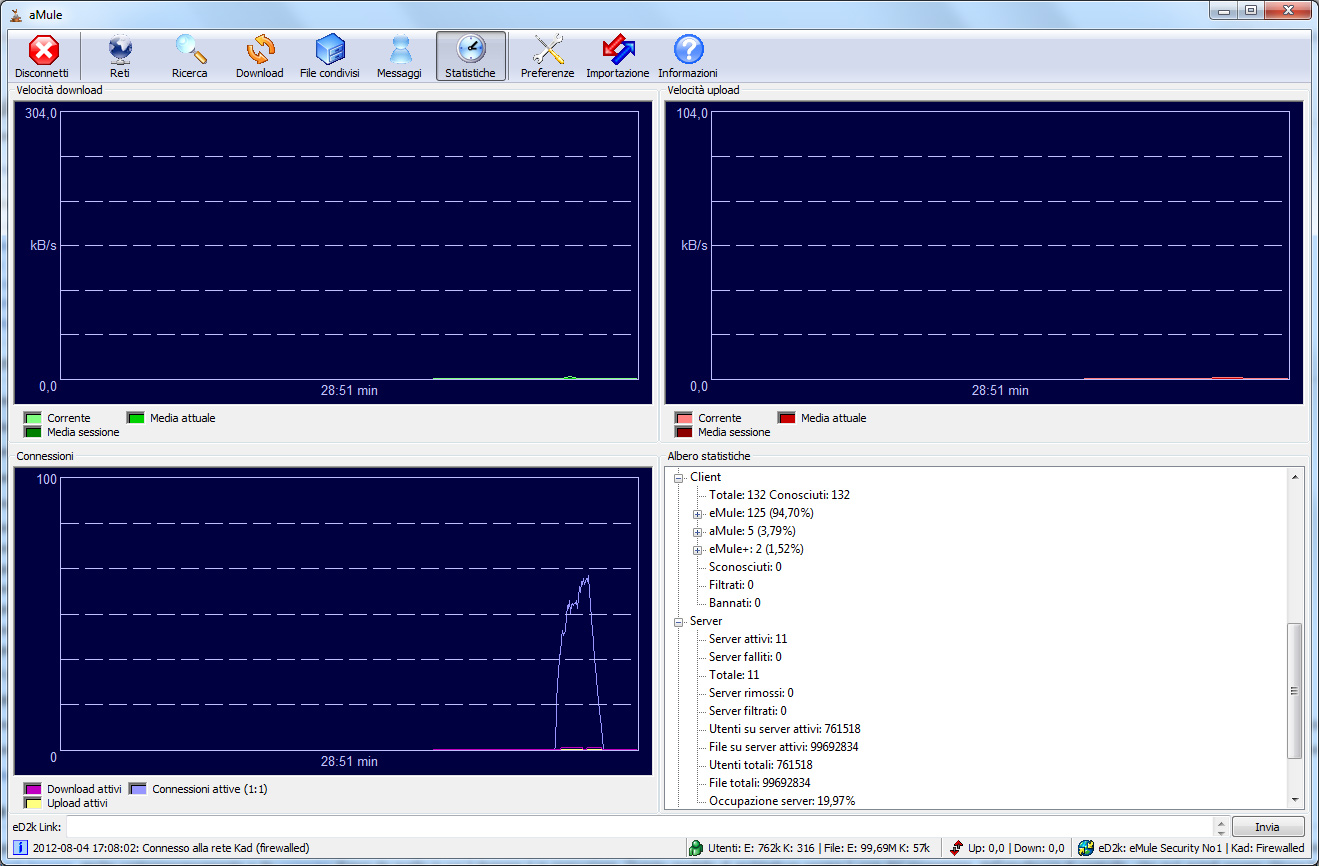Screen dimensions: 1319x866
Task: Go to the Download page
Action: click(260, 55)
